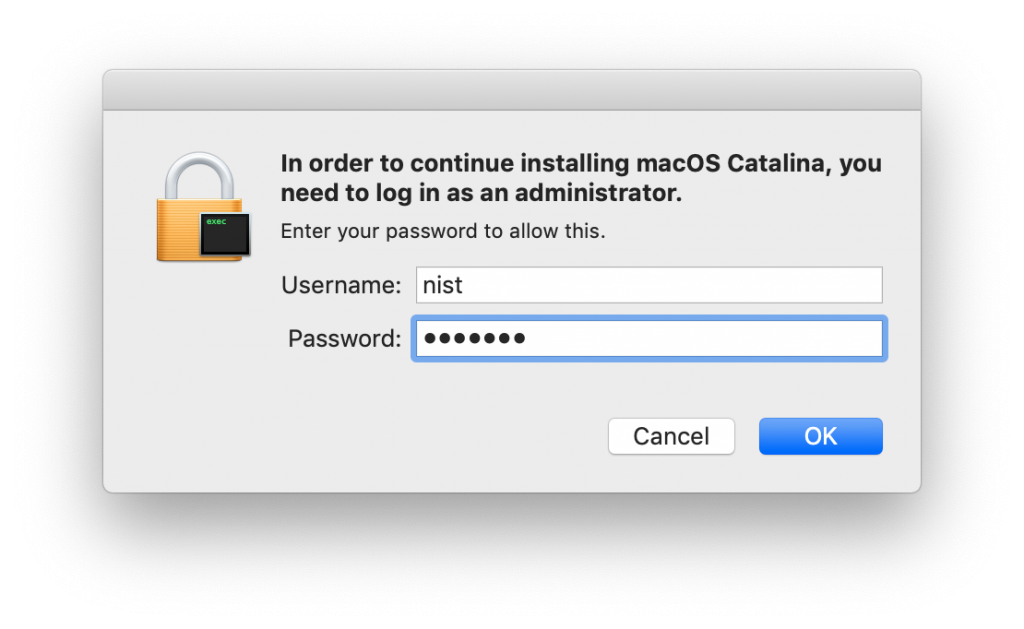Click empty space right of 'nist' in Username field
Screen dimensions: 1024x629
pyautogui.click(x=700, y=285)
